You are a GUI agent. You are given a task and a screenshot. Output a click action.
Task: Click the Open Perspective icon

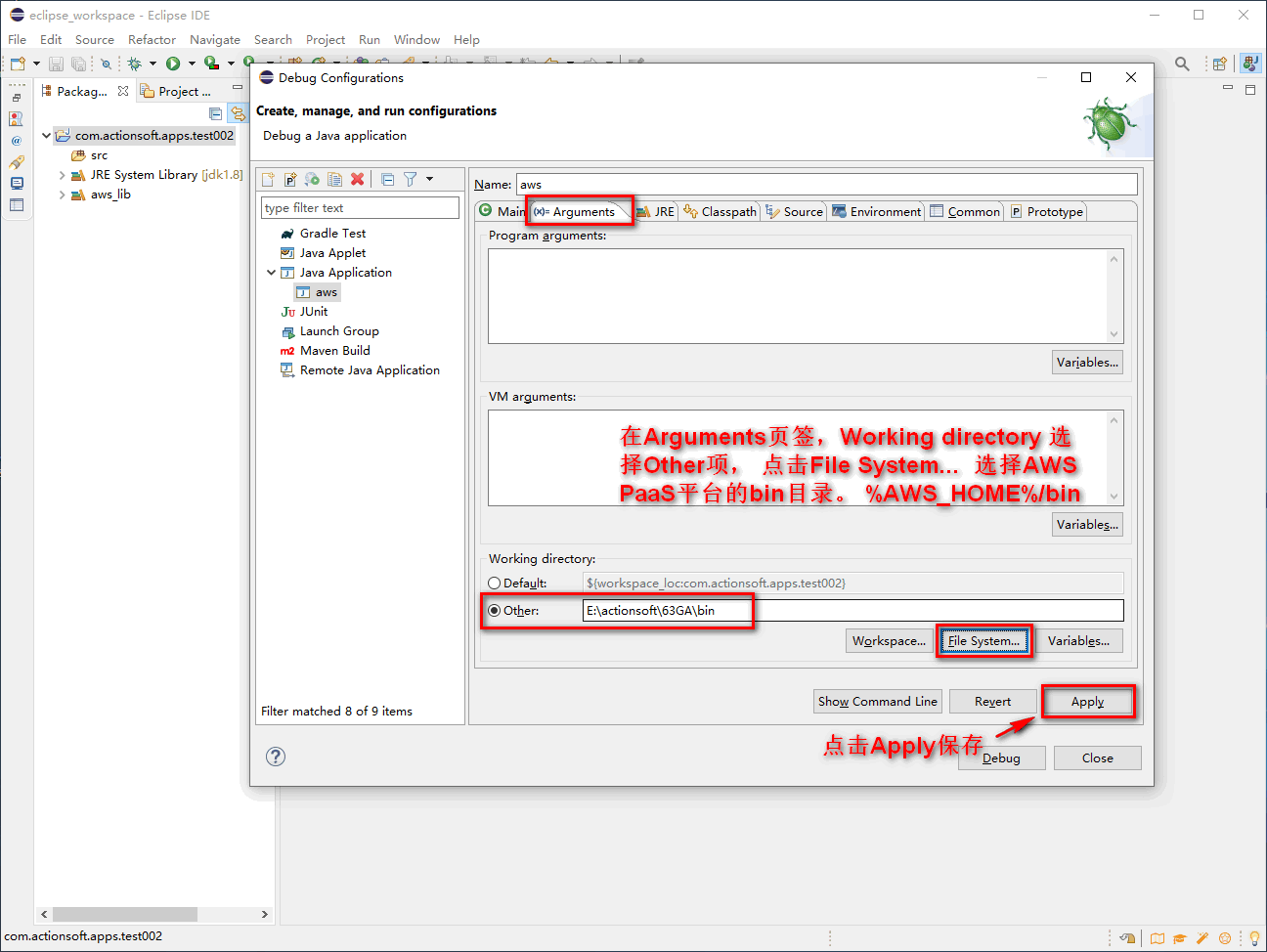pyautogui.click(x=1219, y=64)
